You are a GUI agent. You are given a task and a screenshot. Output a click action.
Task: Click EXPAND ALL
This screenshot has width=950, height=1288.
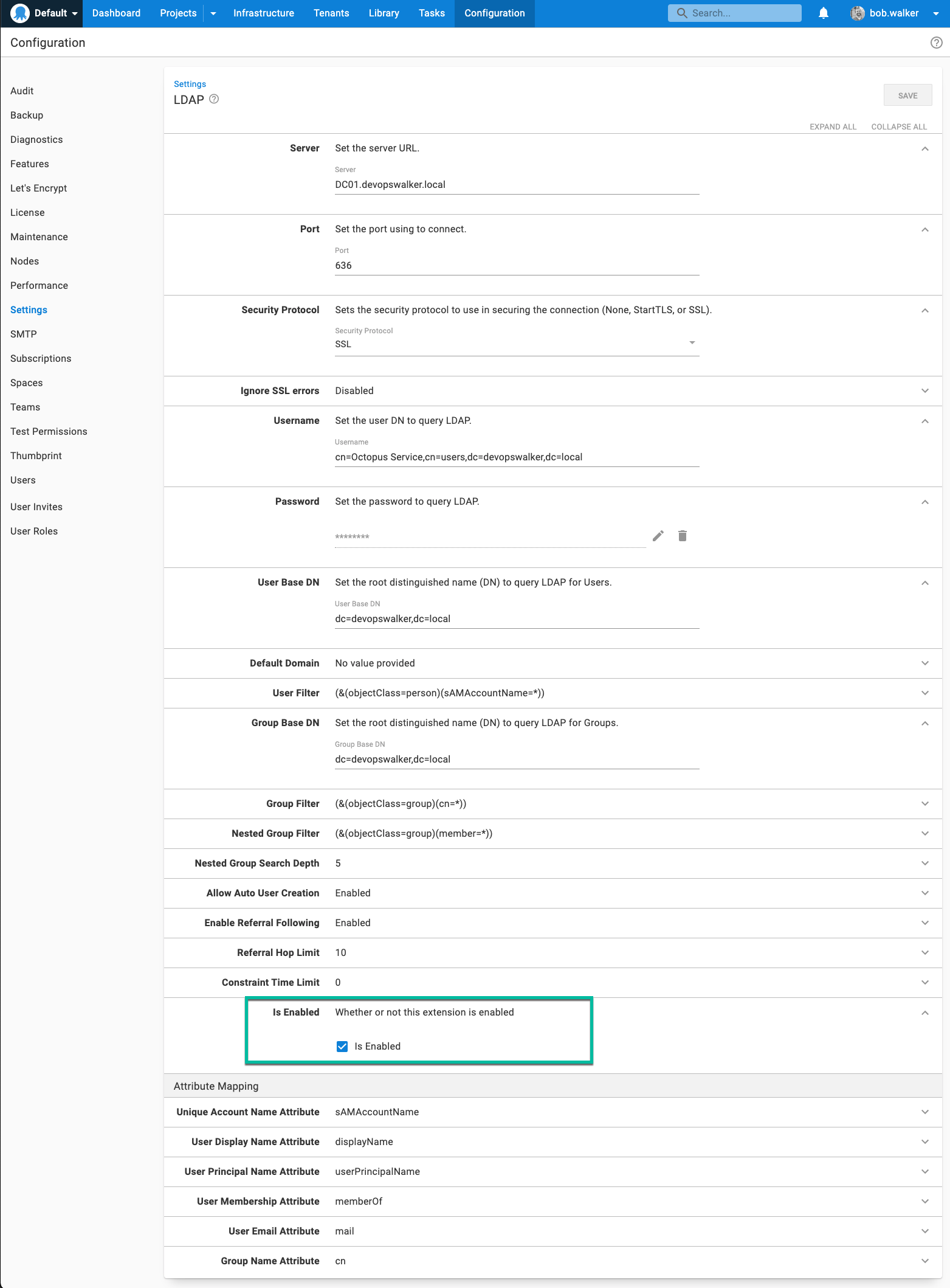click(833, 126)
